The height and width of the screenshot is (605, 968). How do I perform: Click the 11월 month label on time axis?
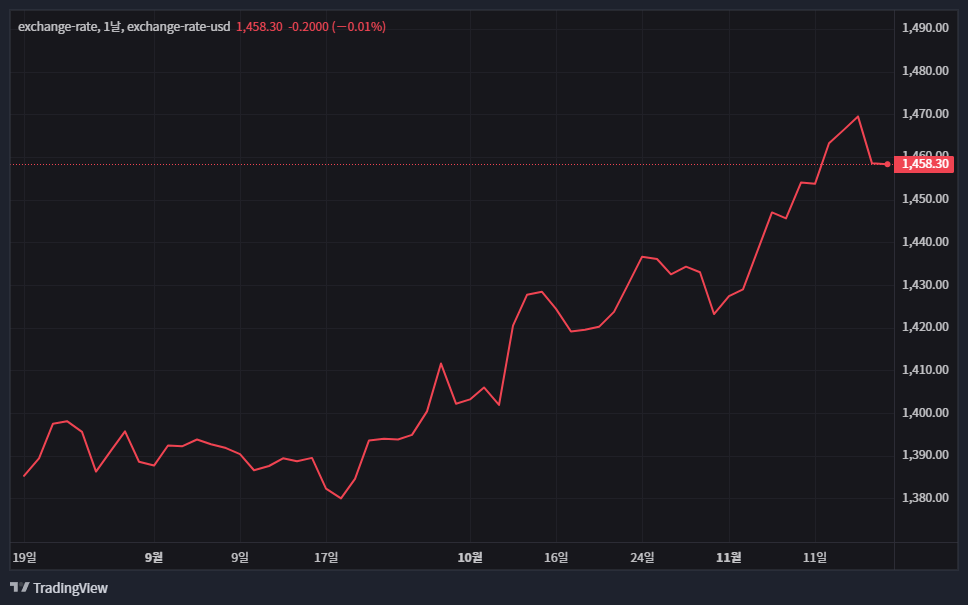point(729,557)
